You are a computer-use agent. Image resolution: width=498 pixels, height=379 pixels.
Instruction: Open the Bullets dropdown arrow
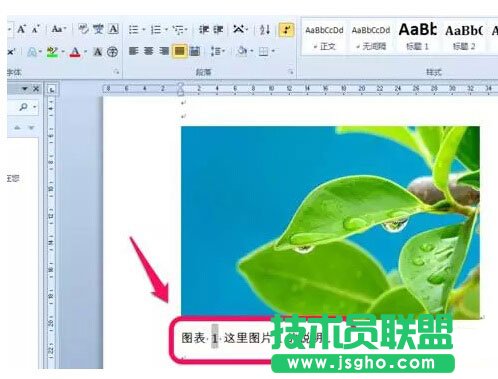[x=144, y=30]
